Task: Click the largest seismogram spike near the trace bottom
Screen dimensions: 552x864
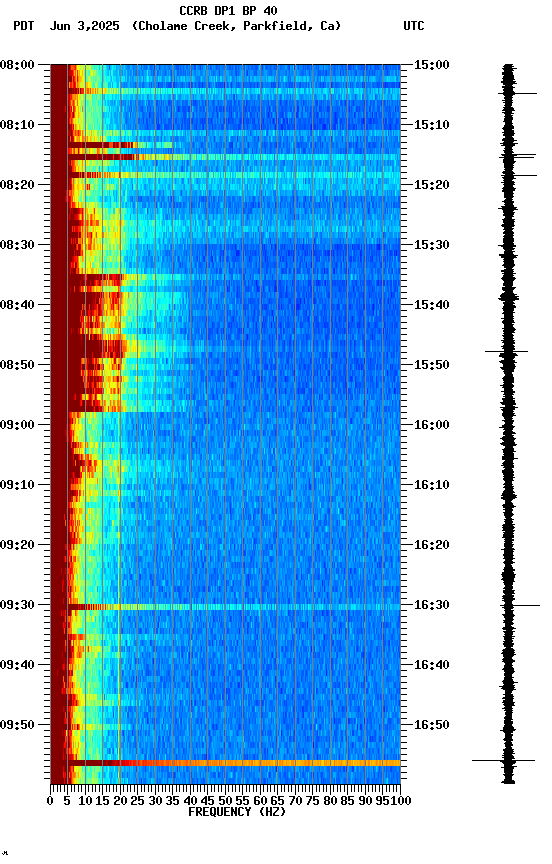Action: [x=504, y=760]
